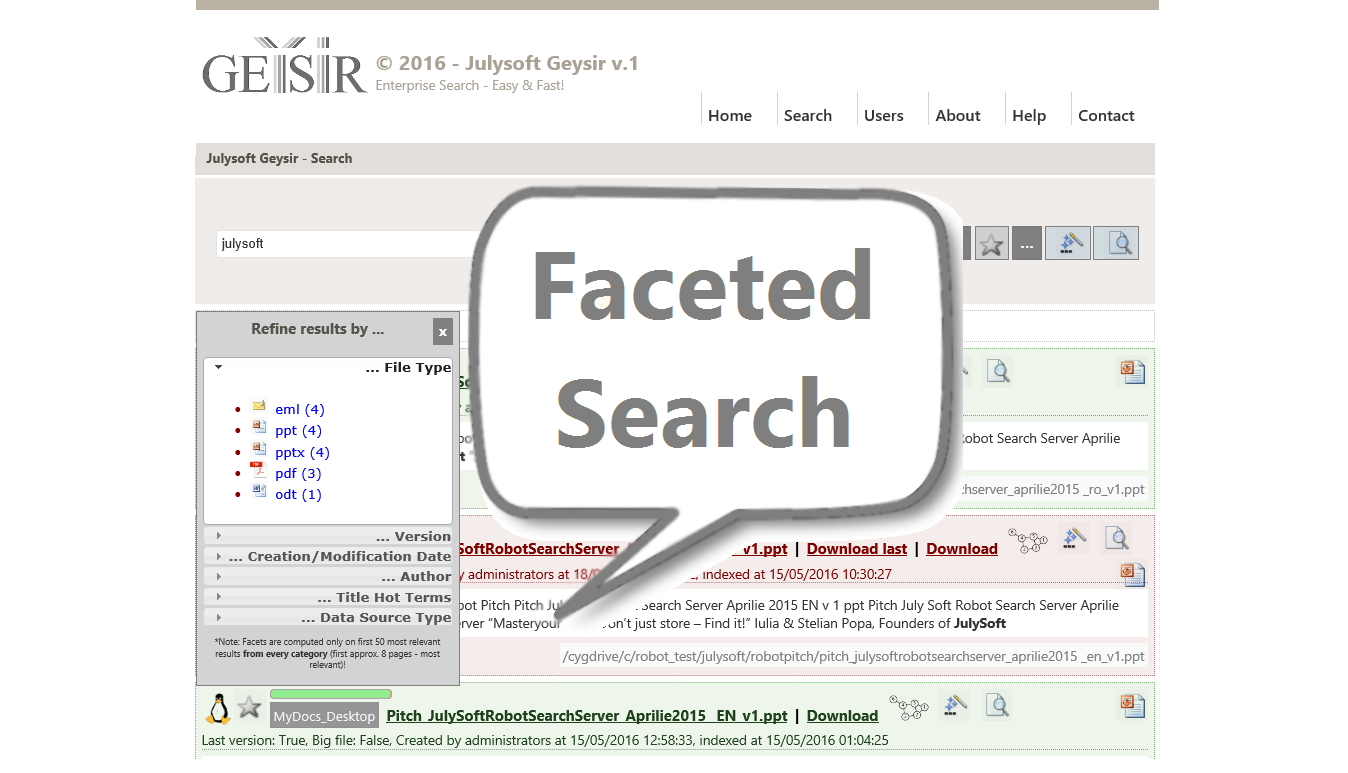Open the Help menu item
The image size is (1348, 773).
(x=1029, y=115)
